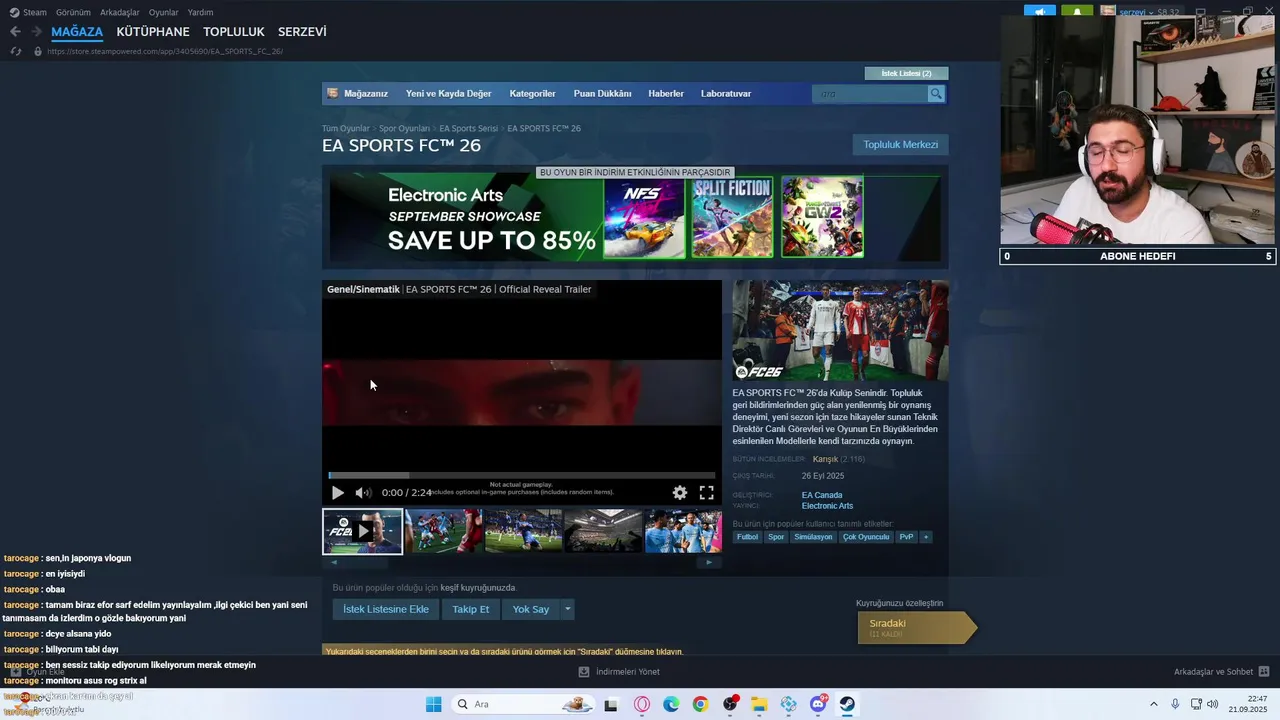Open Garden Warfare 2 in sale banner
This screenshot has height=720, width=1280.
click(822, 218)
